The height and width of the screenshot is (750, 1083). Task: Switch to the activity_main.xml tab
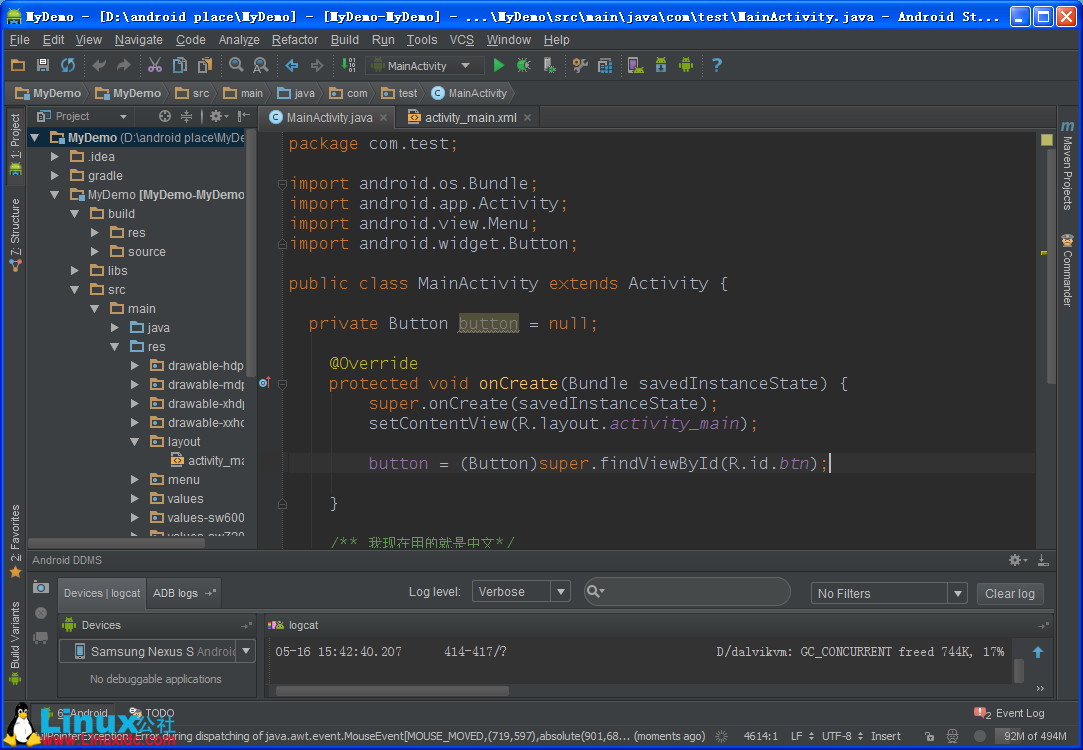(469, 118)
